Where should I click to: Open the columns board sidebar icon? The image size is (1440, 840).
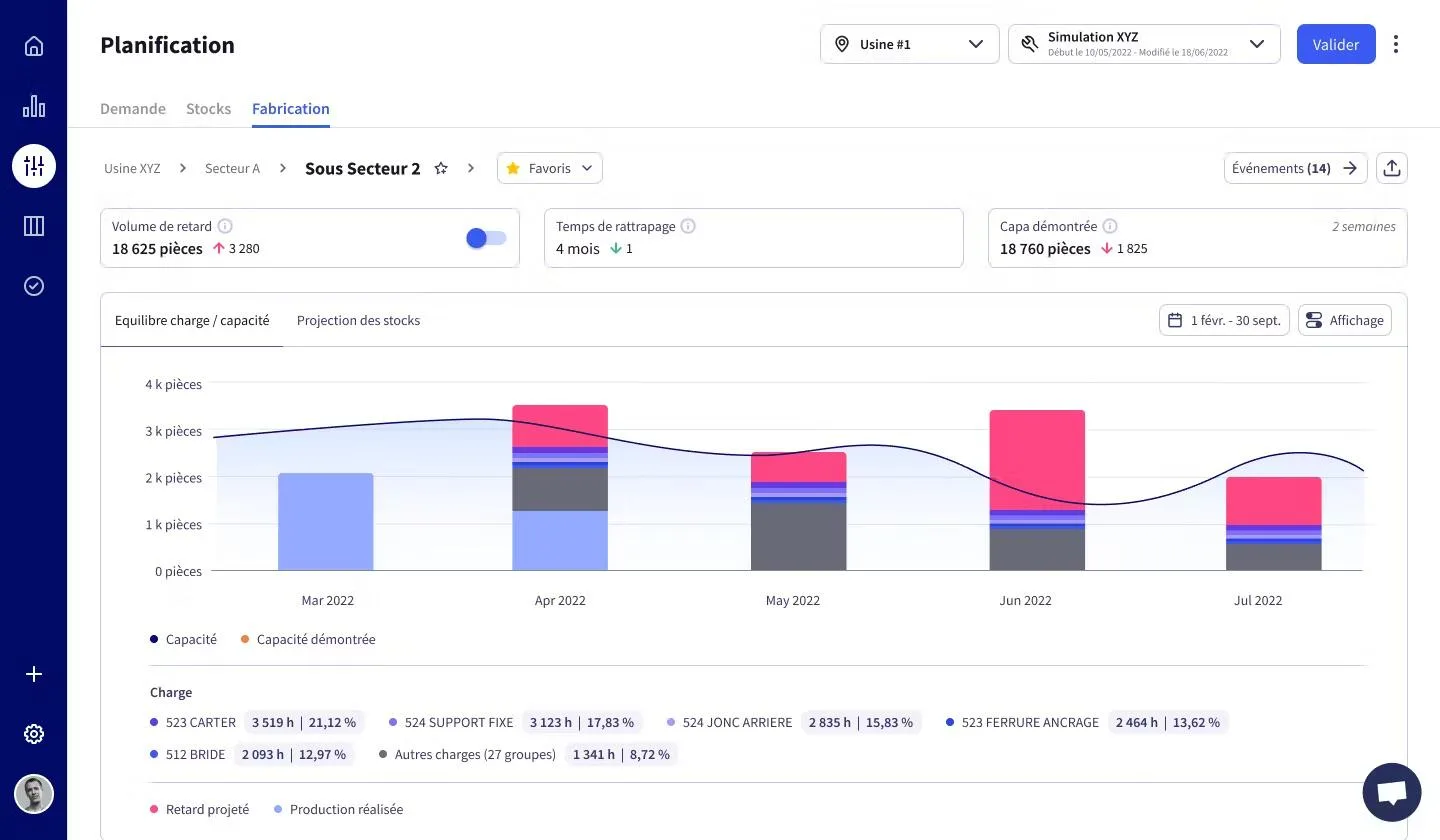tap(34, 226)
